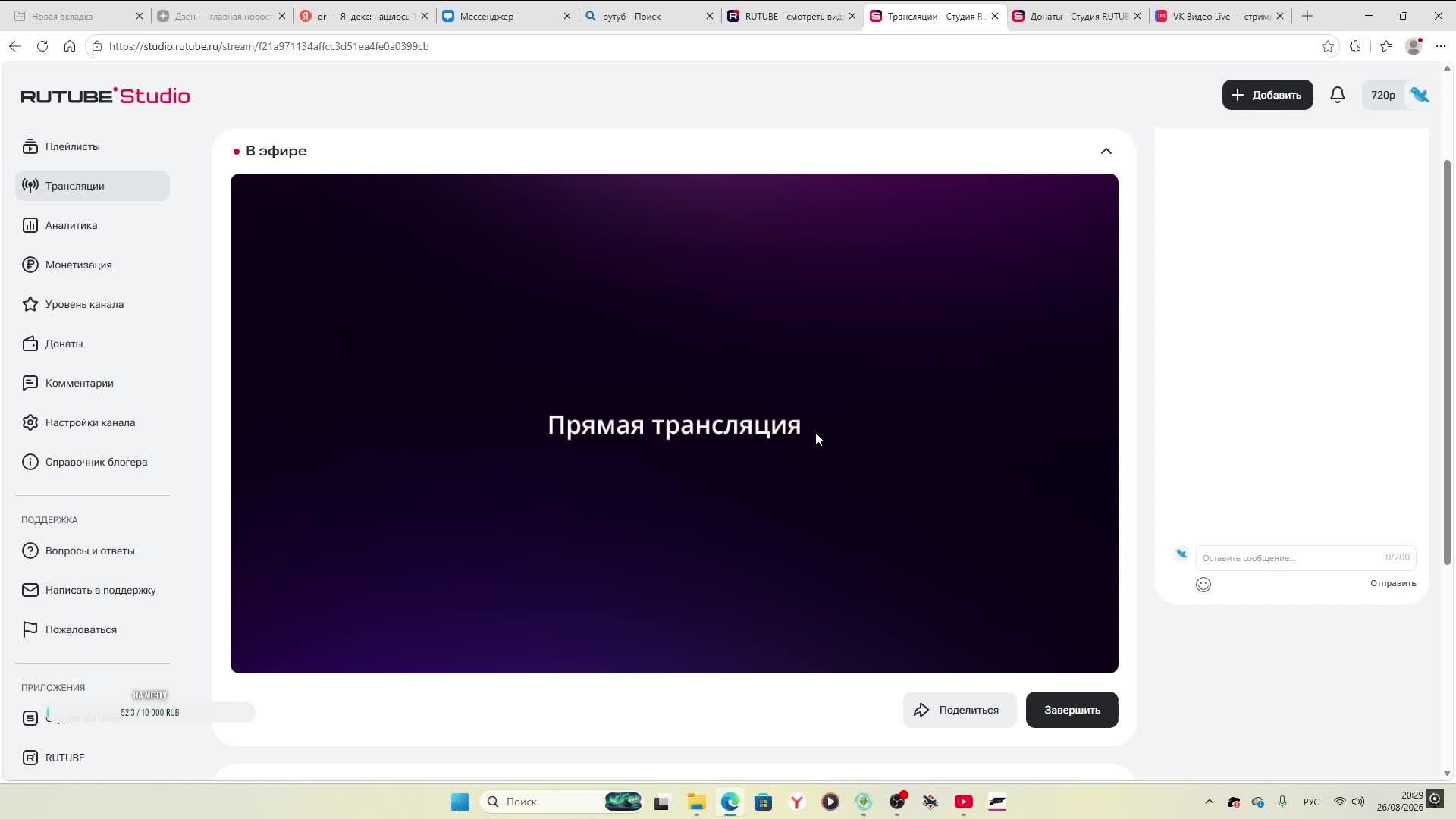
Task: Click Отправить to send chat message
Action: pyautogui.click(x=1393, y=583)
